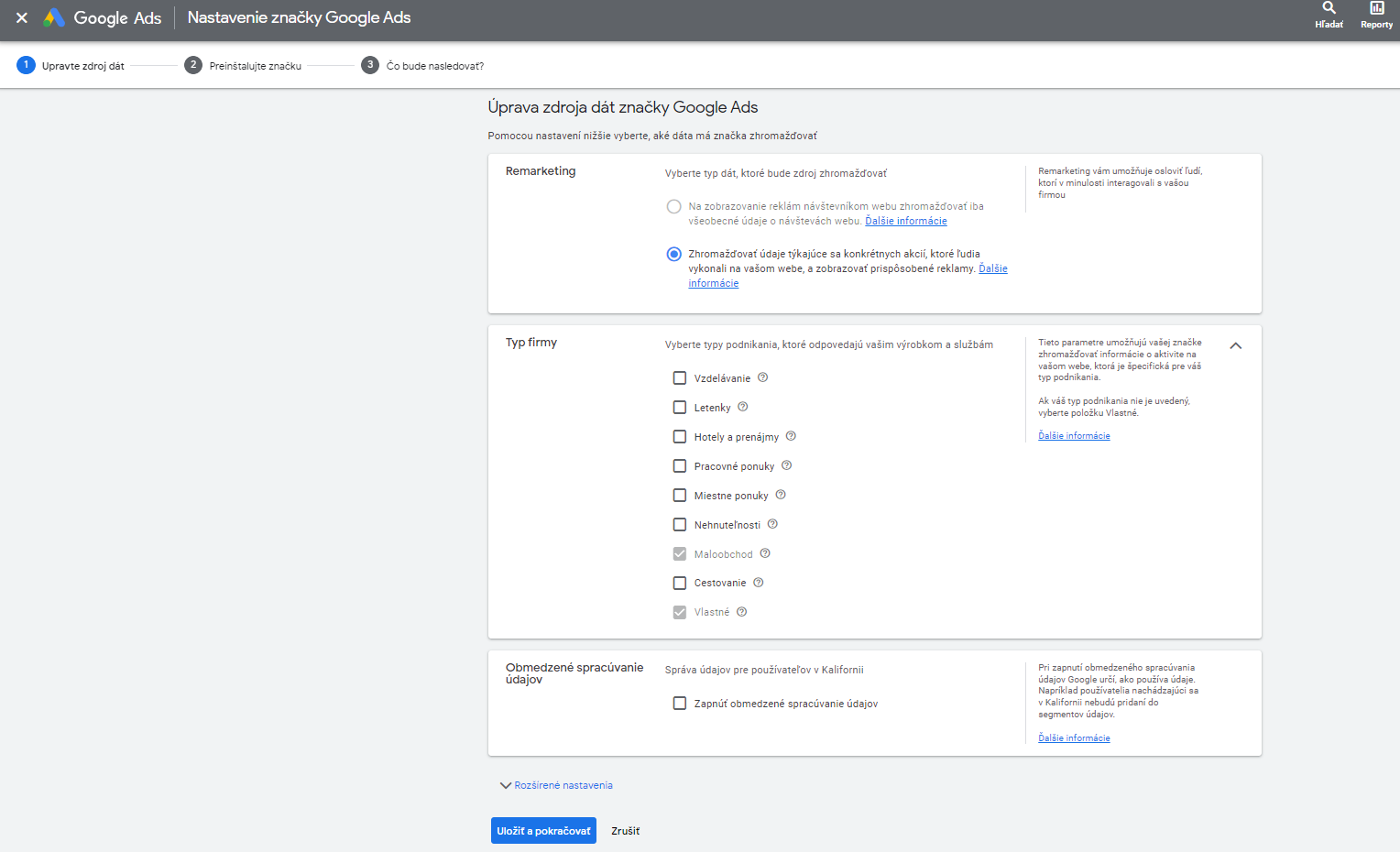Viewport: 1400px width, 852px height.
Task: Select the specific actions data radio option
Action: (674, 254)
